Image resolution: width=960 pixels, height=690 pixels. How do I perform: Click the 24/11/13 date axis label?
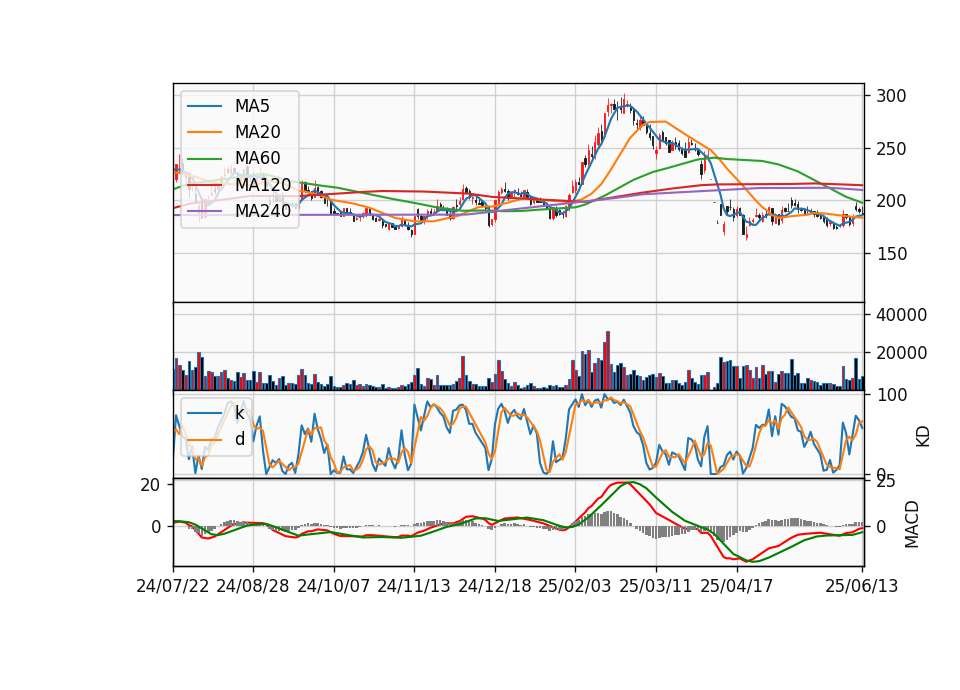[414, 586]
